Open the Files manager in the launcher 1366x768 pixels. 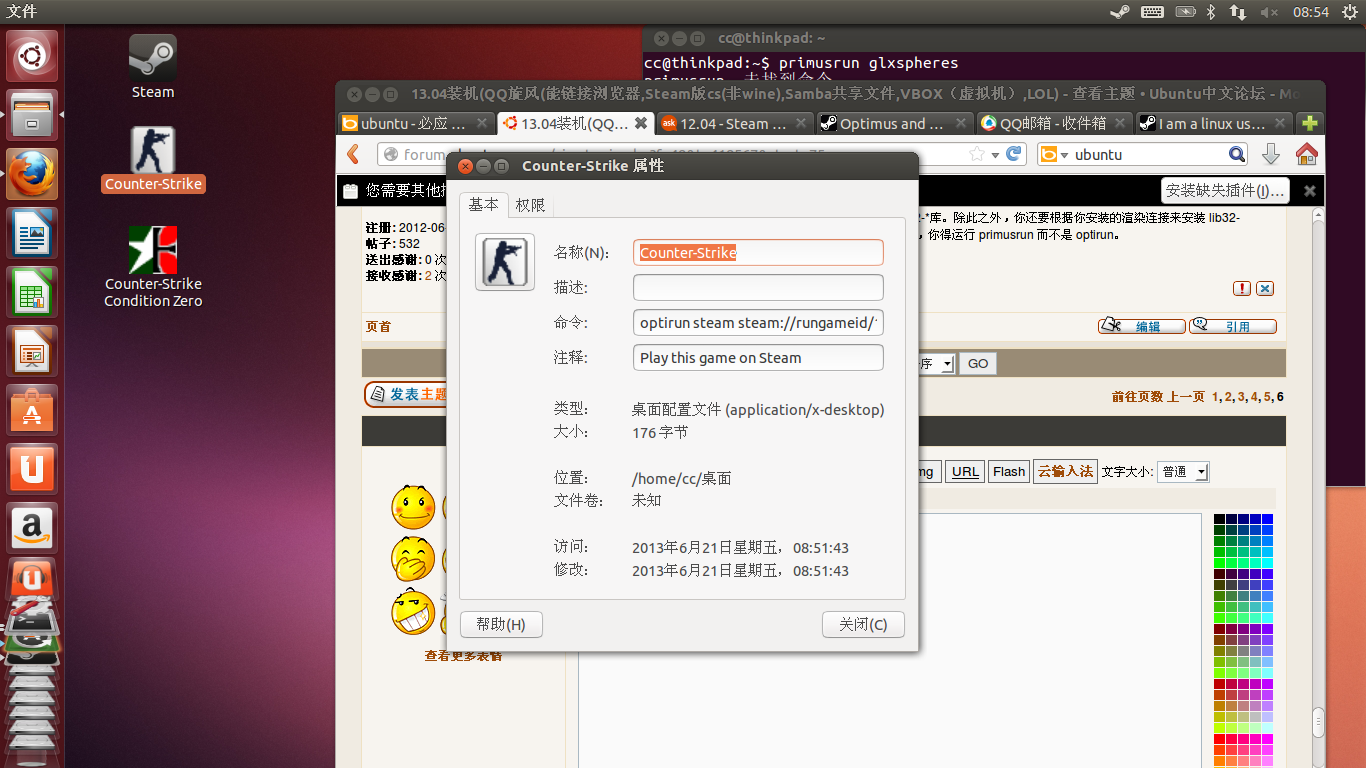tap(33, 115)
